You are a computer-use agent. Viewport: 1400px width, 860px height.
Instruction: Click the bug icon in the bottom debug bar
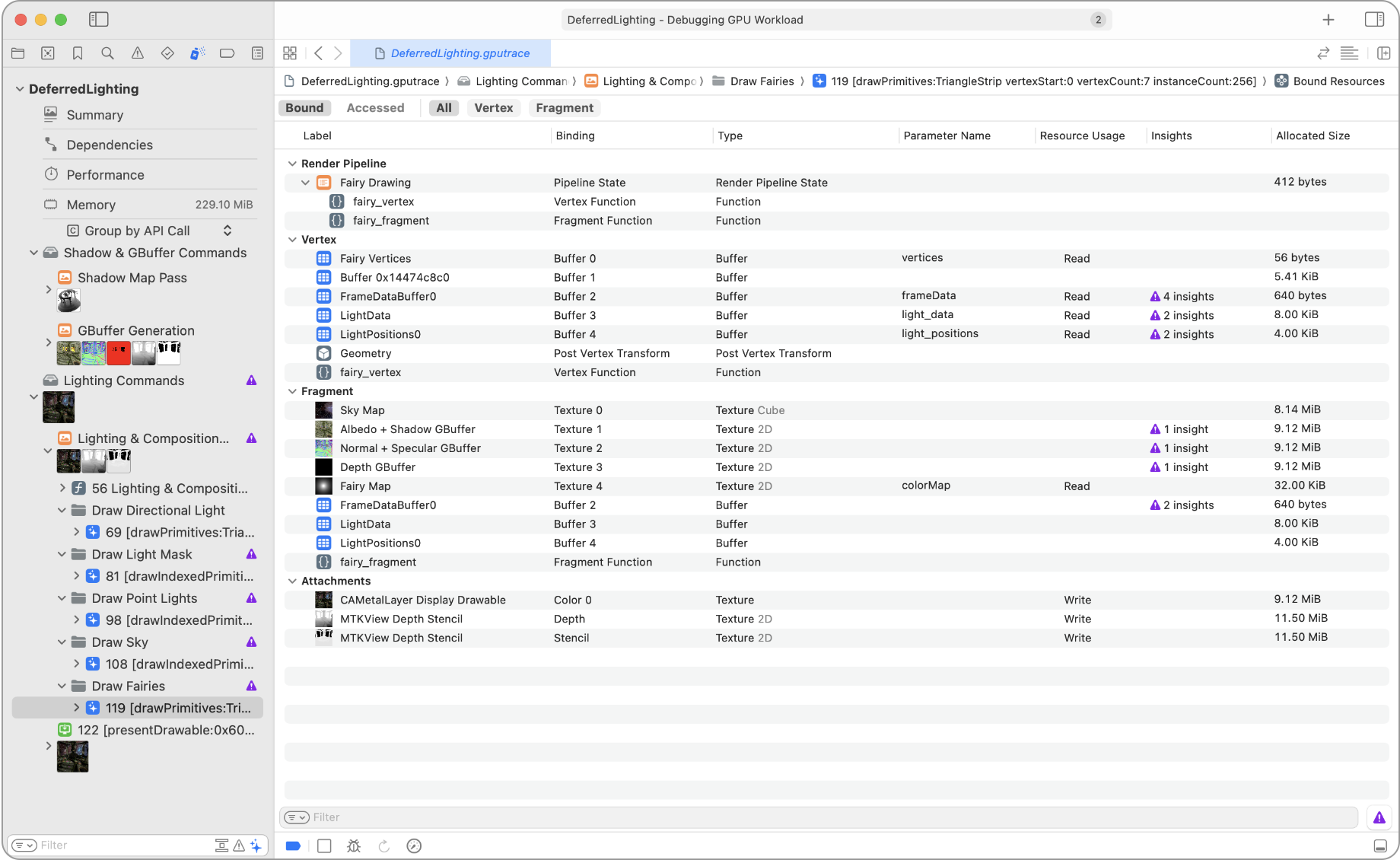coord(354,846)
